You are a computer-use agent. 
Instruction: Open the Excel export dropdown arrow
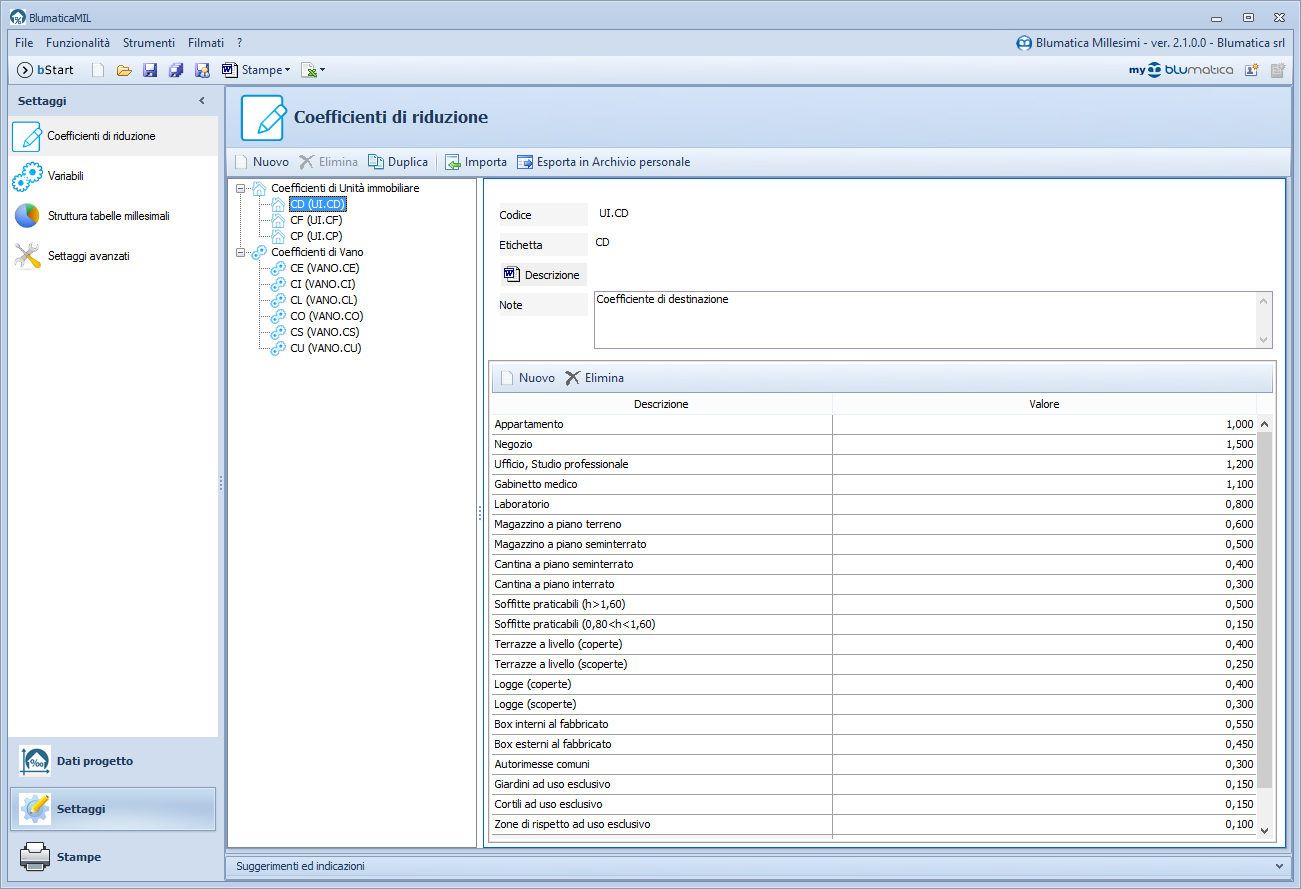tap(322, 71)
